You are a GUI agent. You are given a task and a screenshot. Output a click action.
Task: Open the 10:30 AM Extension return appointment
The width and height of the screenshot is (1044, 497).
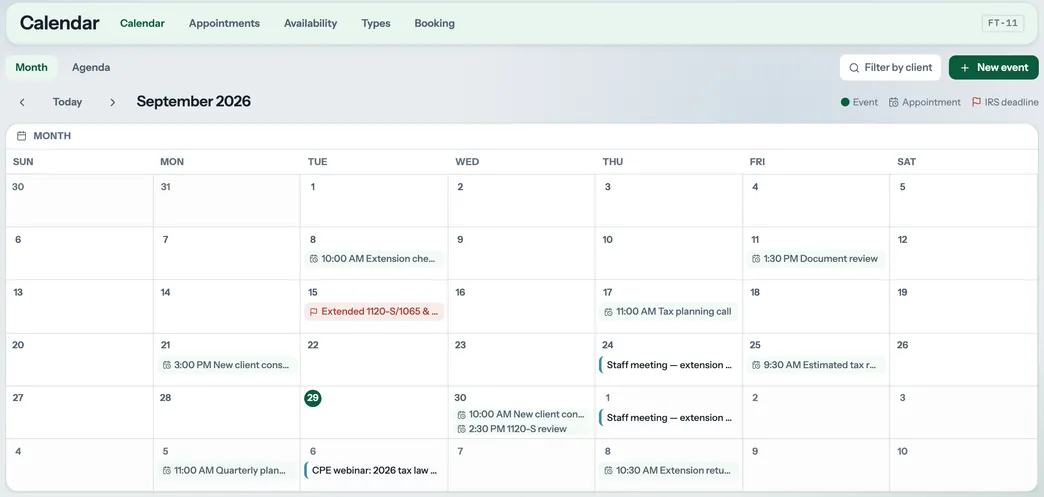668,470
